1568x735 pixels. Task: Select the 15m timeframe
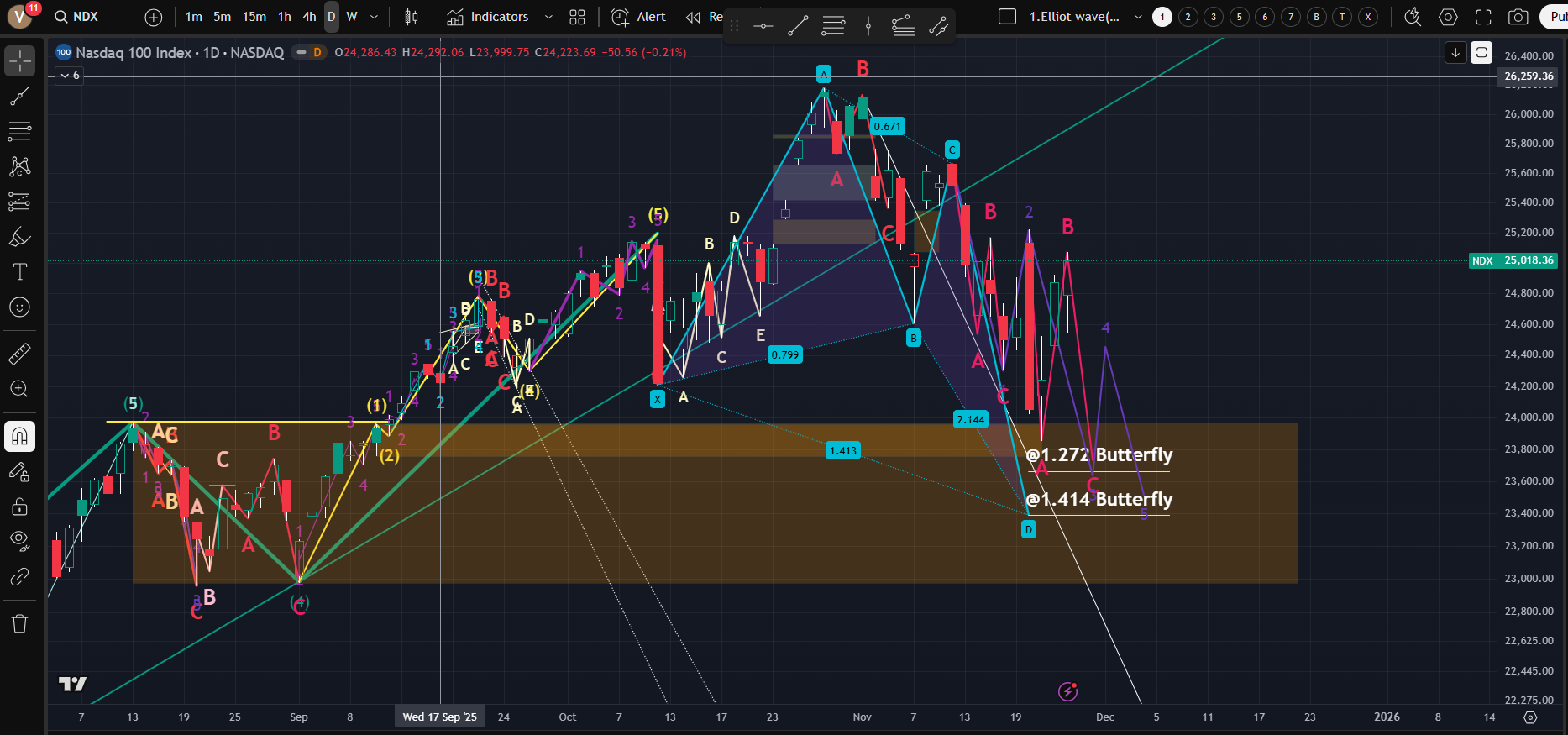(254, 17)
